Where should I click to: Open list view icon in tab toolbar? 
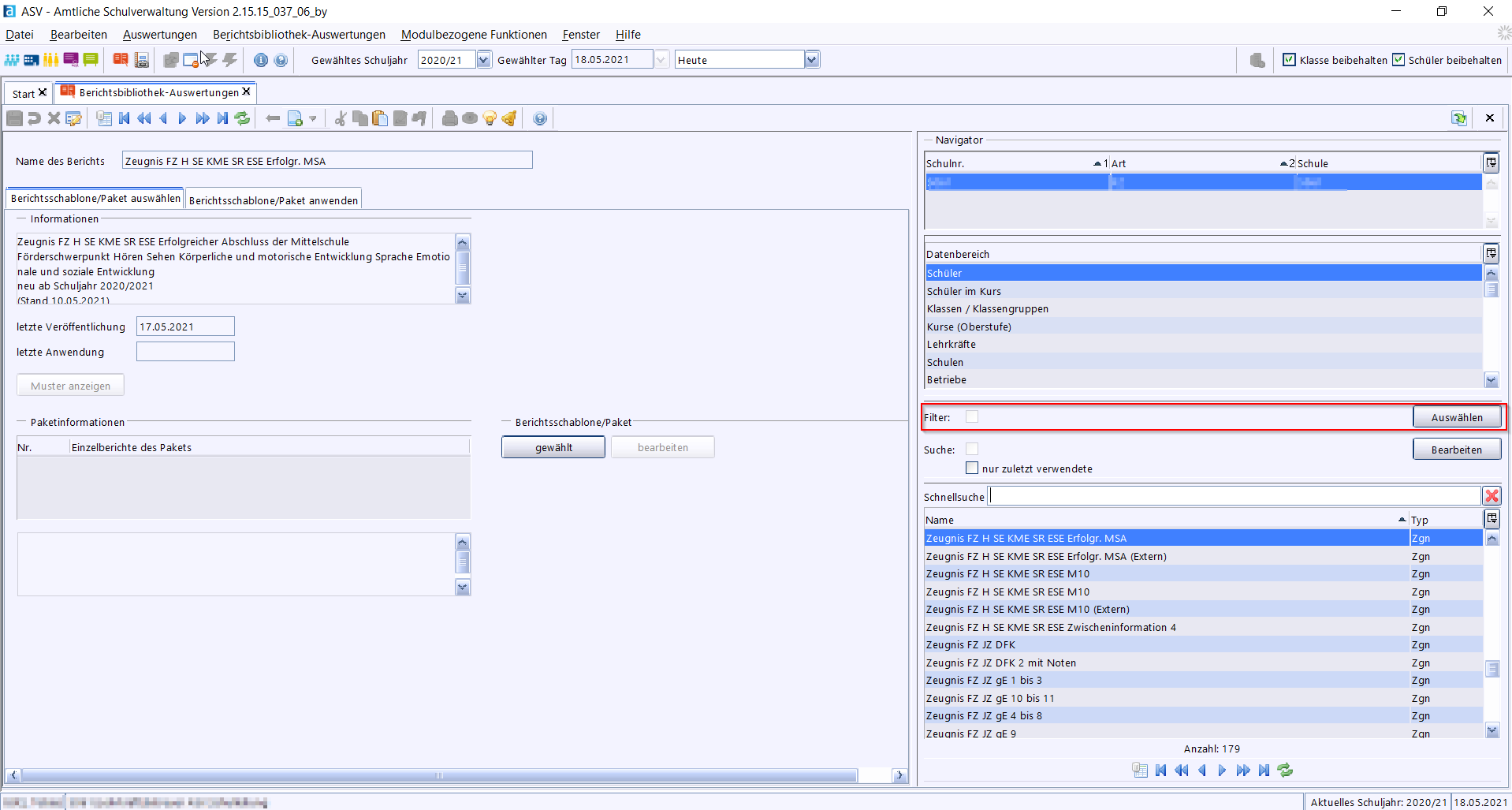[104, 118]
